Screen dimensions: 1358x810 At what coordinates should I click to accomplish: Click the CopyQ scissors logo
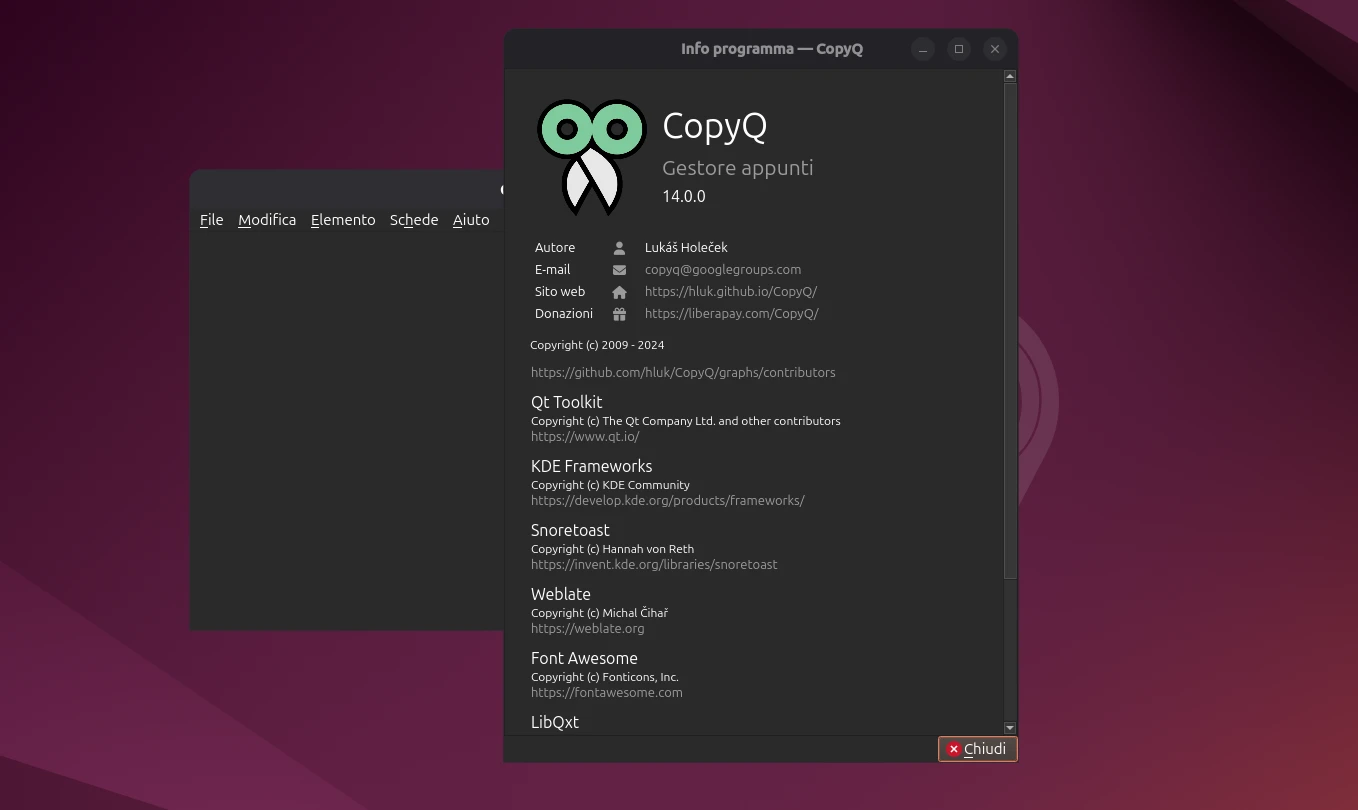click(x=591, y=155)
